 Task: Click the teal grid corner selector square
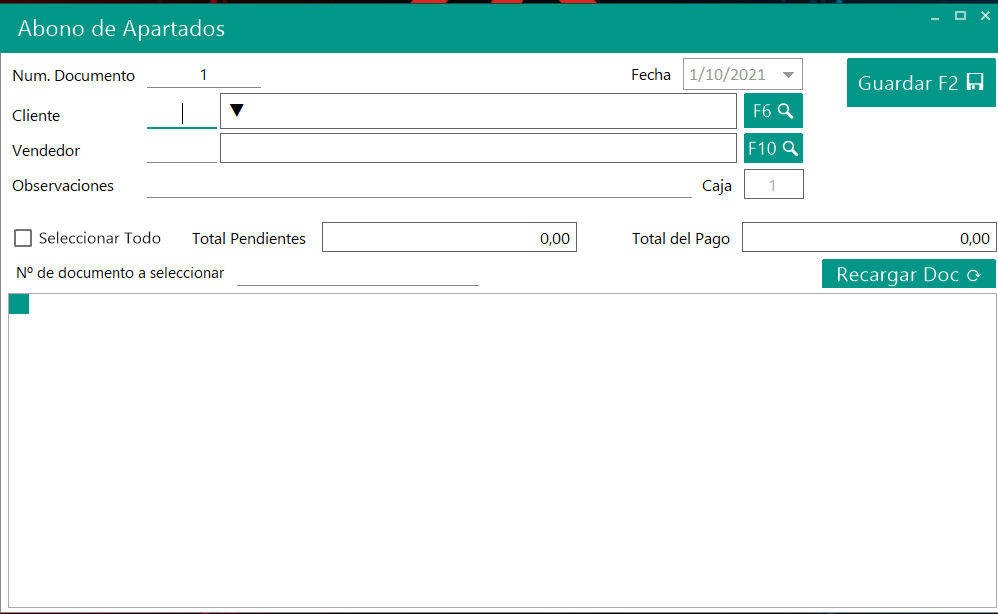(19, 304)
